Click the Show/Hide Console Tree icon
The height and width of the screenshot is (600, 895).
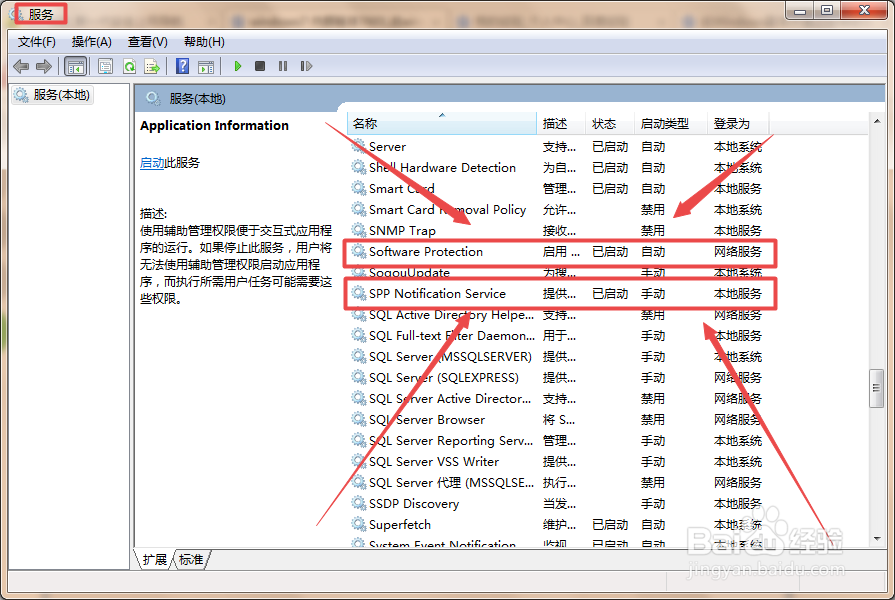click(76, 66)
